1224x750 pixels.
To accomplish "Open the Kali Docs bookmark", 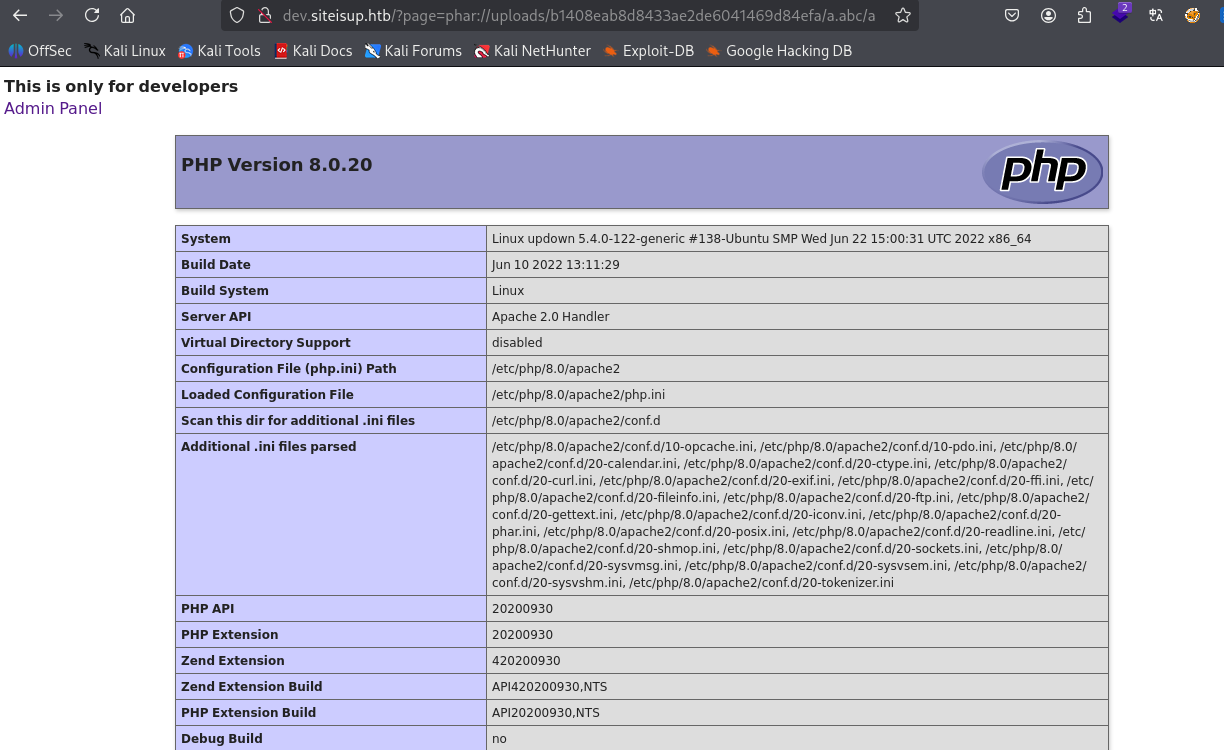I will (x=313, y=51).
